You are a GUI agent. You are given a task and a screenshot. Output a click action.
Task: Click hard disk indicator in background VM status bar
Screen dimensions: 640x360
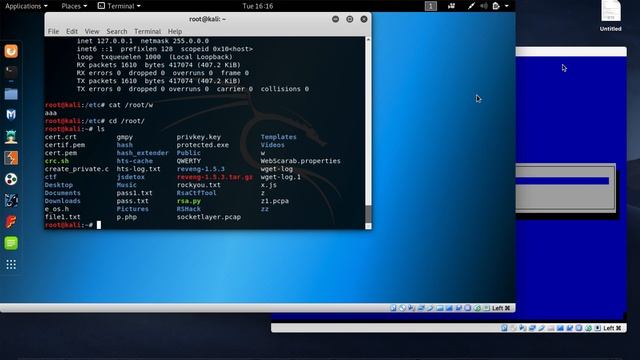(504, 328)
